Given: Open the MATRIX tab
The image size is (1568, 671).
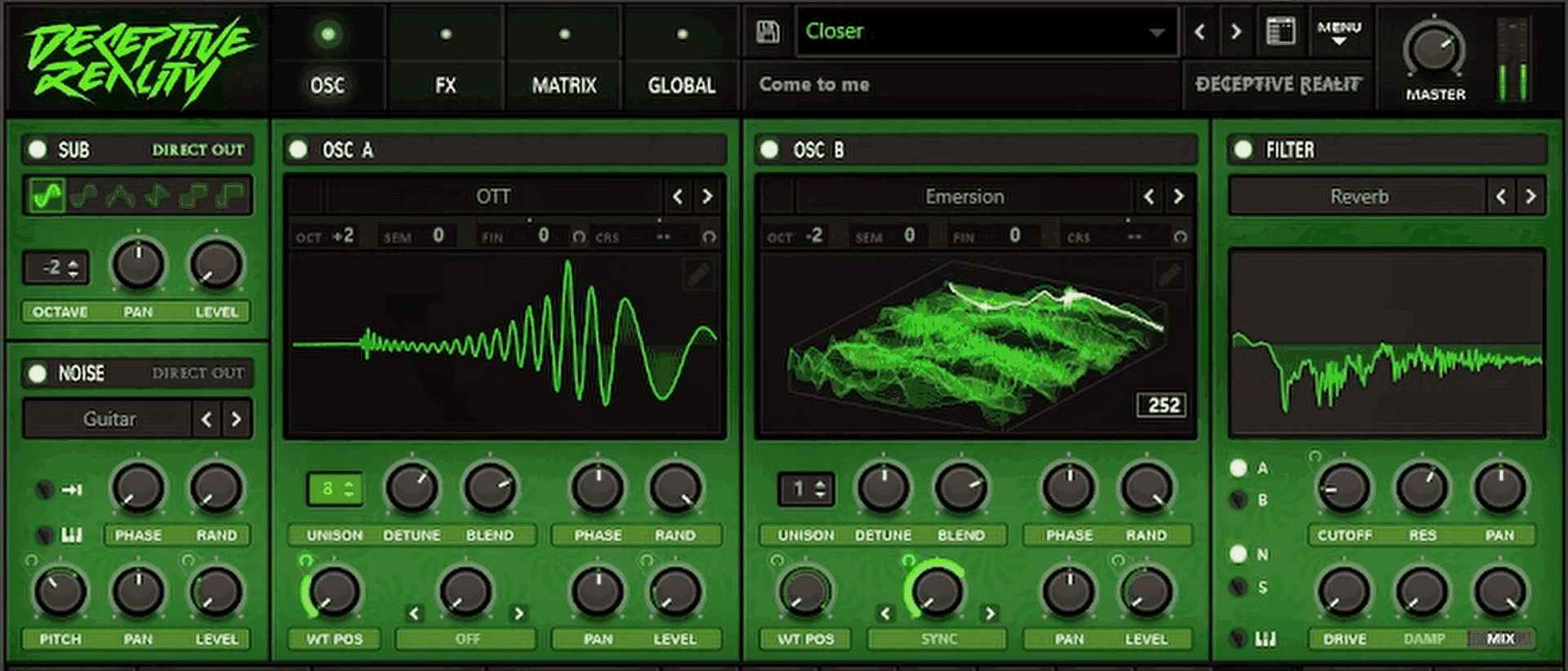Looking at the screenshot, I should 563,85.
